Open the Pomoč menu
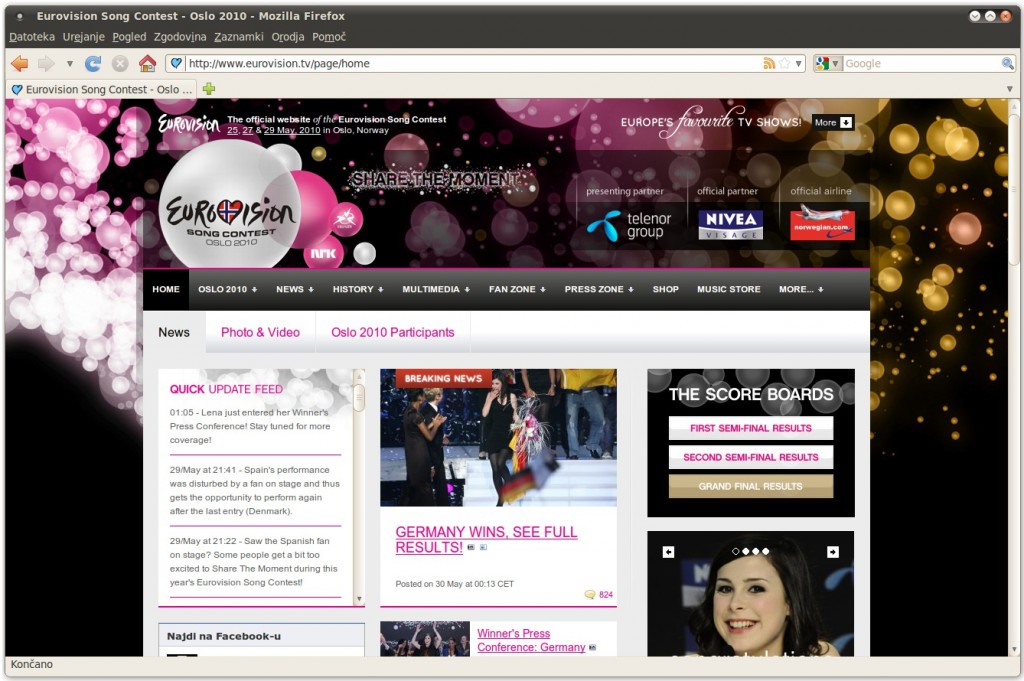Screen dimensions: 1024x681 click(329, 37)
